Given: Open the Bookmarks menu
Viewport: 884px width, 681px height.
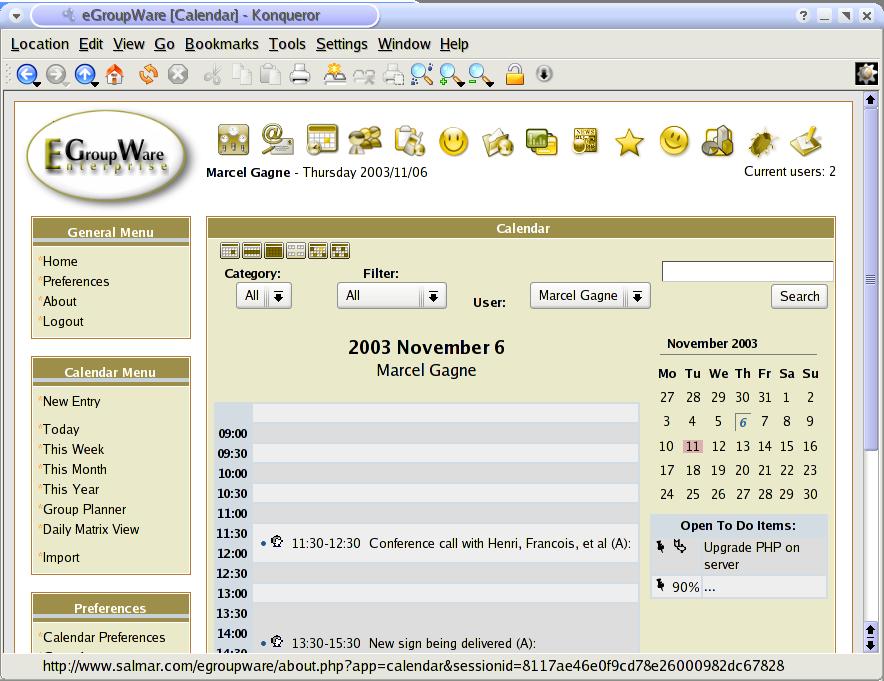Looking at the screenshot, I should point(221,44).
